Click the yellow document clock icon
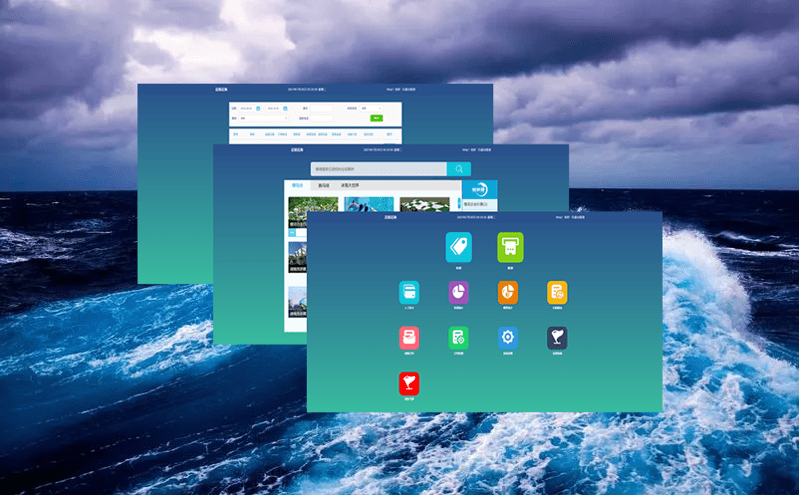 (x=557, y=292)
